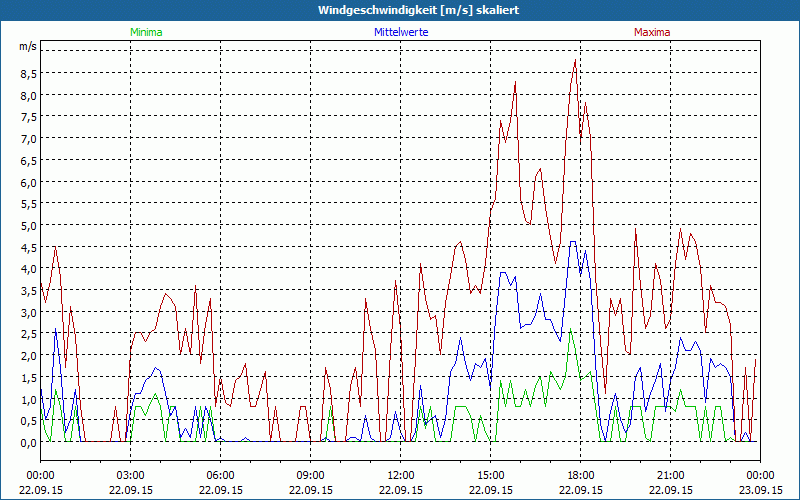Image resolution: width=800 pixels, height=500 pixels.
Task: Click the 1,5 y-axis value
Action: (28, 378)
